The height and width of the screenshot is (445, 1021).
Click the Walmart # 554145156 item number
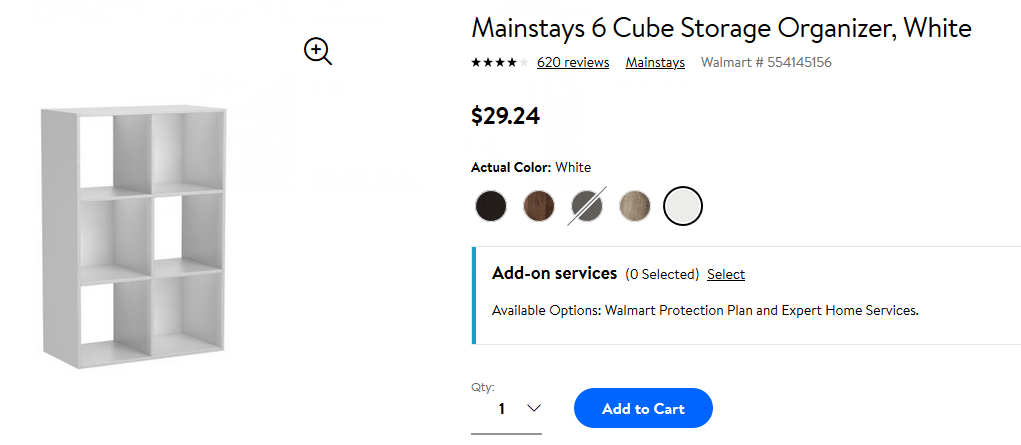pyautogui.click(x=766, y=63)
